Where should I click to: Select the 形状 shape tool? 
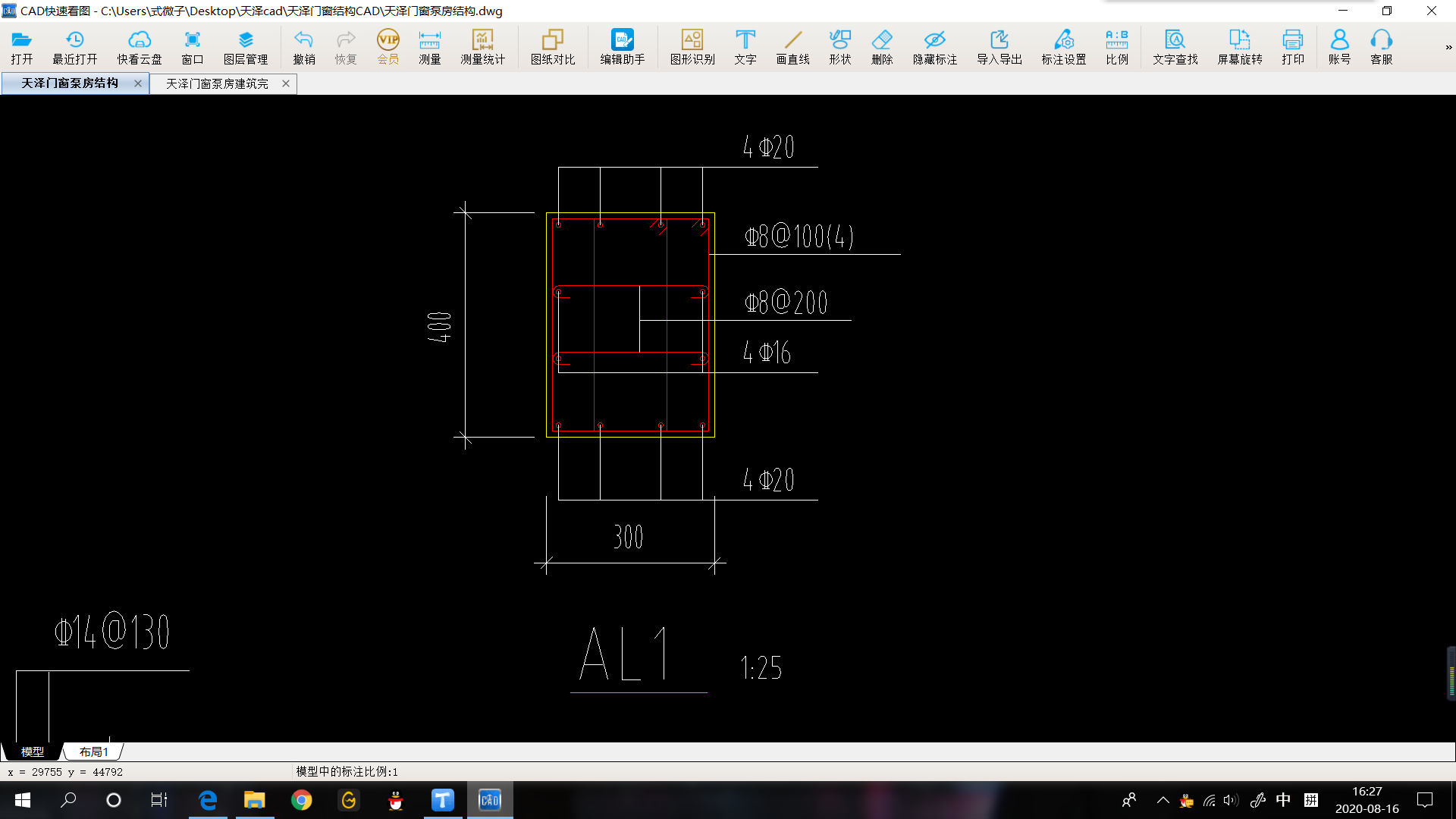840,46
